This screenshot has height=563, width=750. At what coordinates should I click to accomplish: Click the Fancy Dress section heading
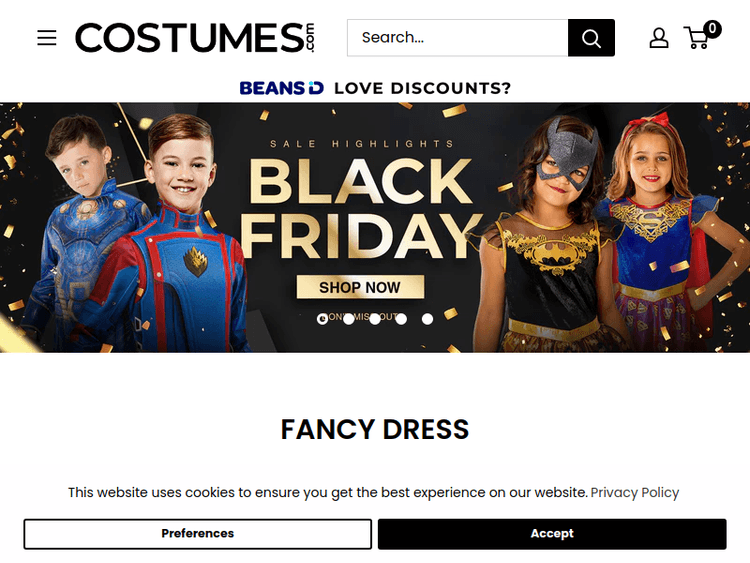[x=375, y=430]
